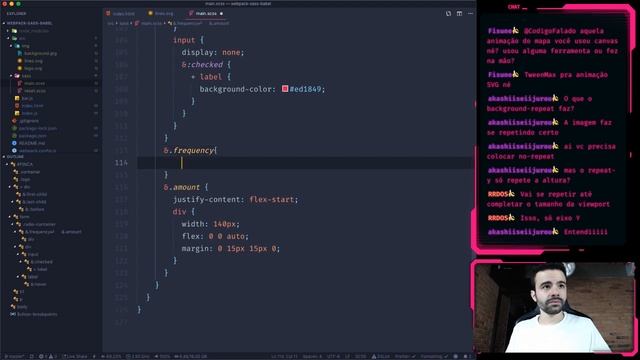Collapse .radio-container in the outline
640x360 pixels.
tap(13, 224)
